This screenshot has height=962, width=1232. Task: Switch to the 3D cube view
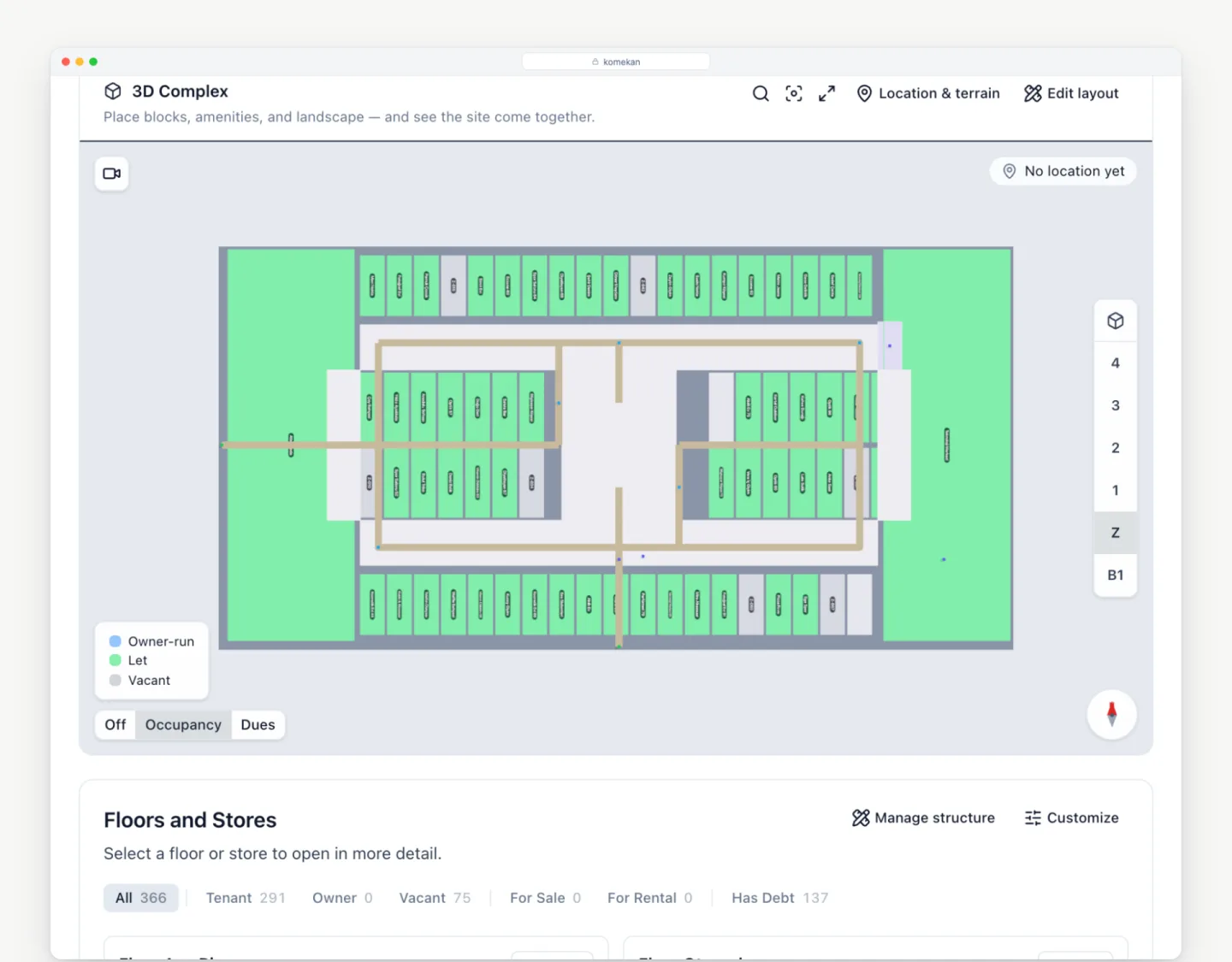(x=1116, y=321)
